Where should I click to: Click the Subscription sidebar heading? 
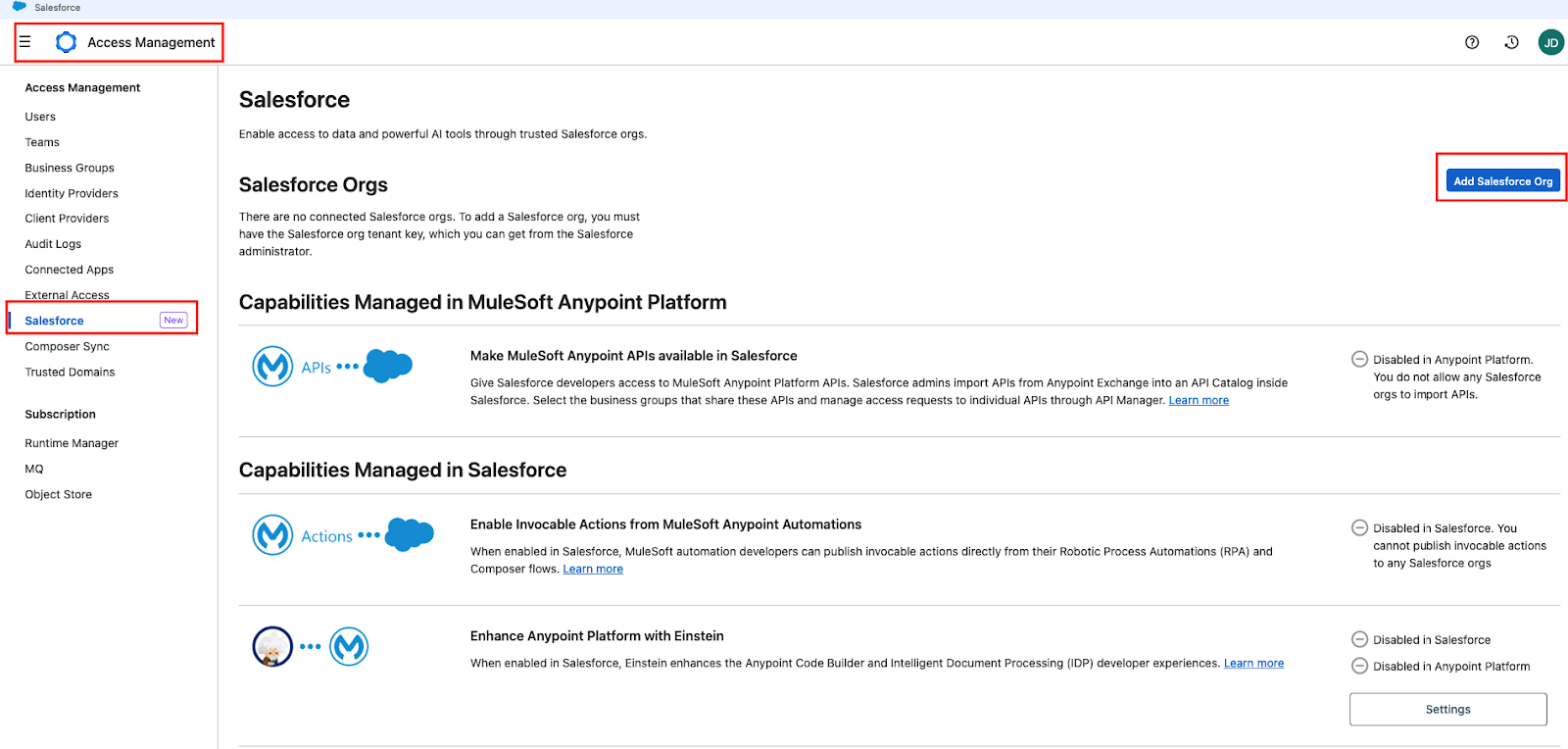(x=61, y=414)
